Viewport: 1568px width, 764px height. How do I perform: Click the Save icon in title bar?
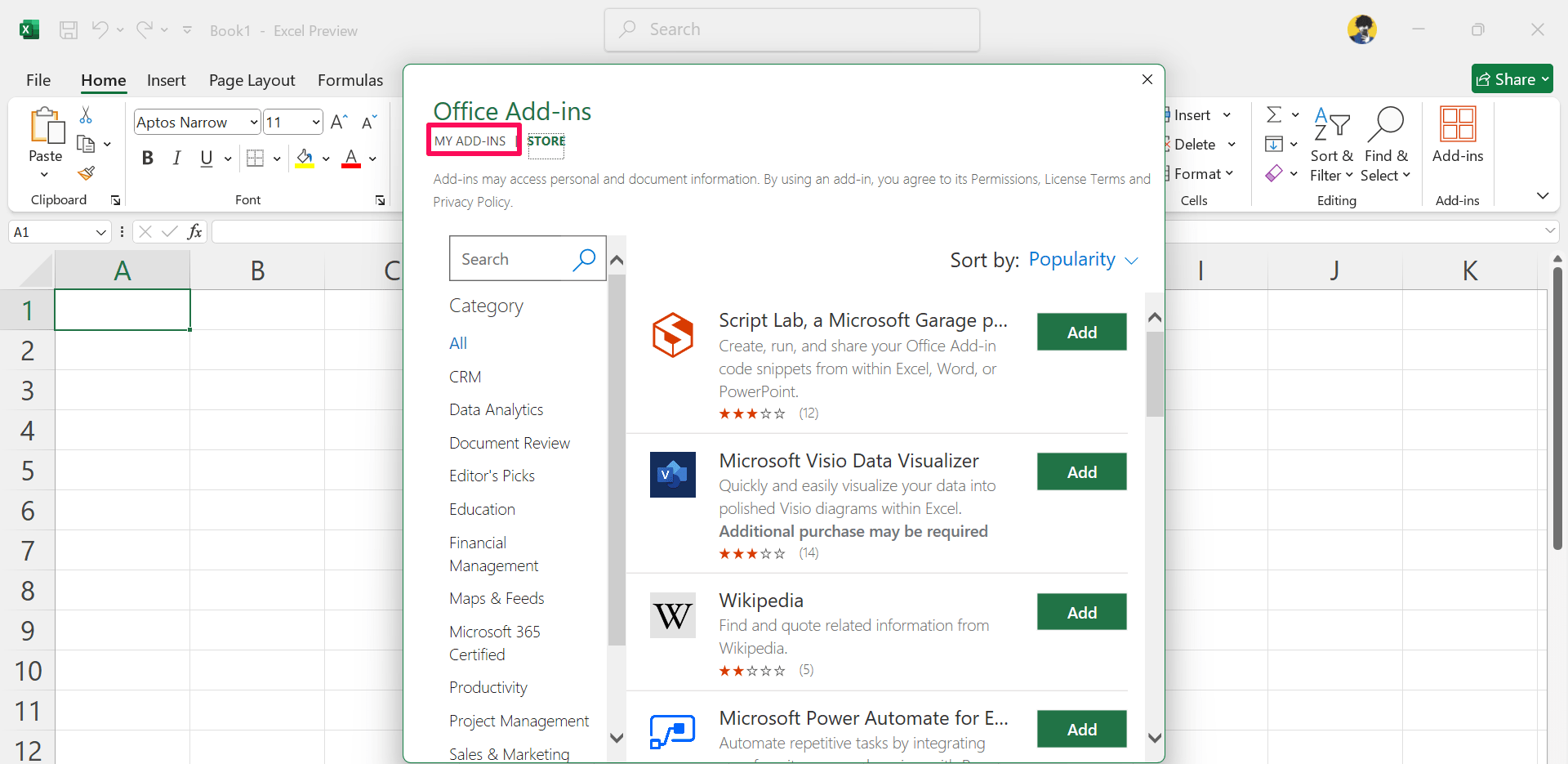(x=69, y=30)
